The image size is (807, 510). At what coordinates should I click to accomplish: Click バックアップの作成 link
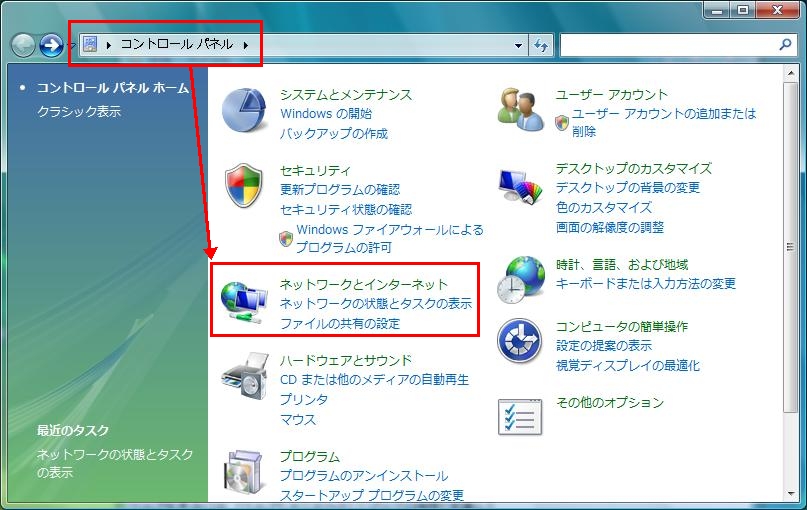tap(334, 134)
